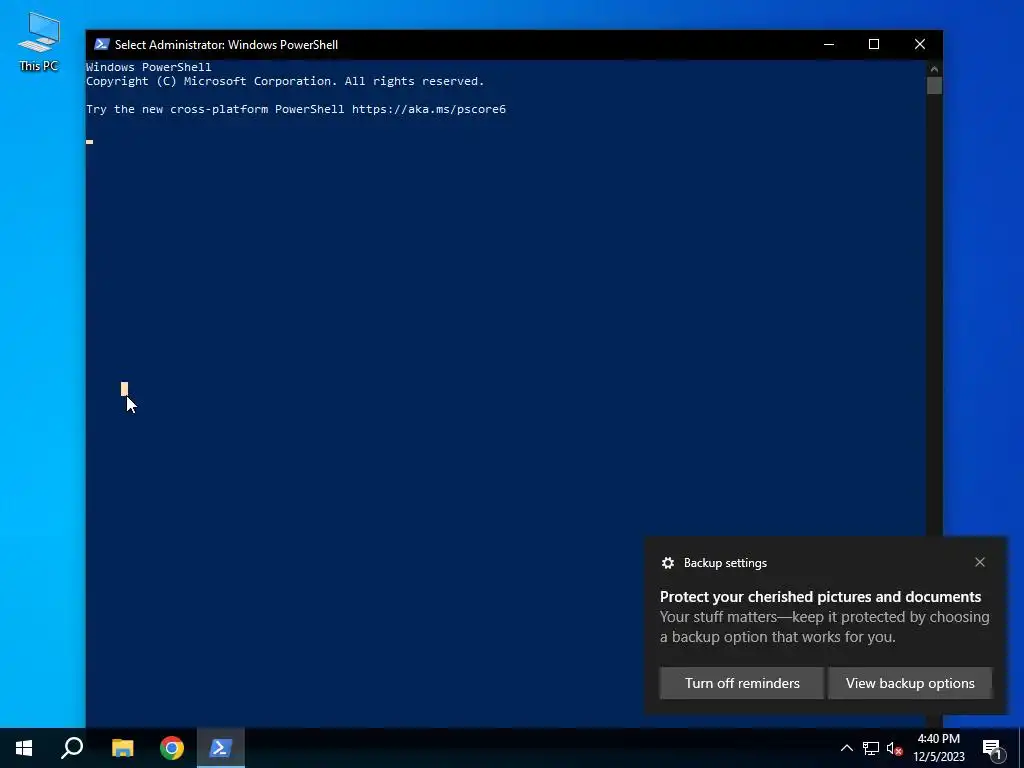This screenshot has height=768, width=1024.
Task: Open network status tray icon
Action: coord(871,748)
